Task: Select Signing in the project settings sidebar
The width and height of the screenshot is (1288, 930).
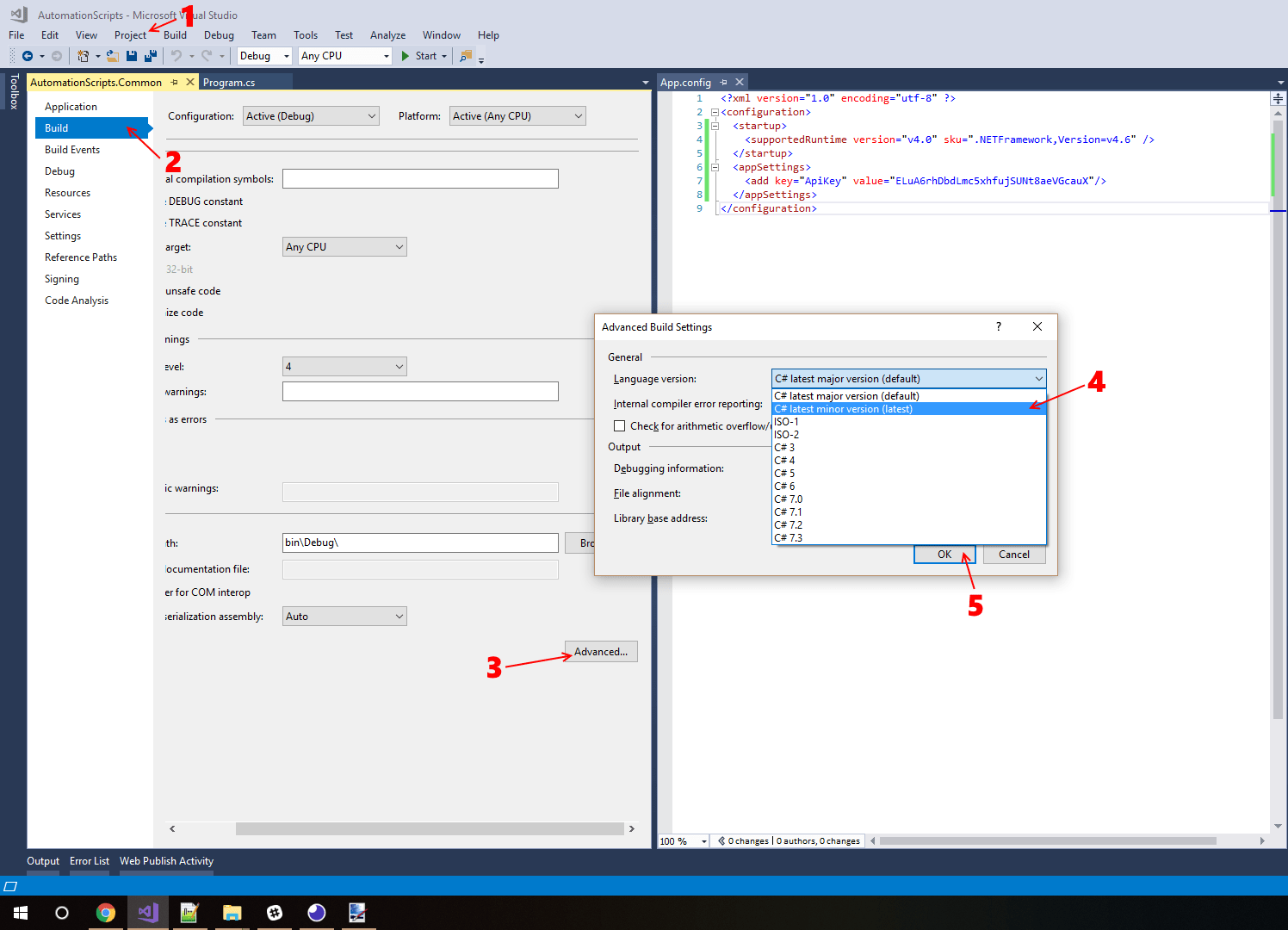Action: point(61,278)
